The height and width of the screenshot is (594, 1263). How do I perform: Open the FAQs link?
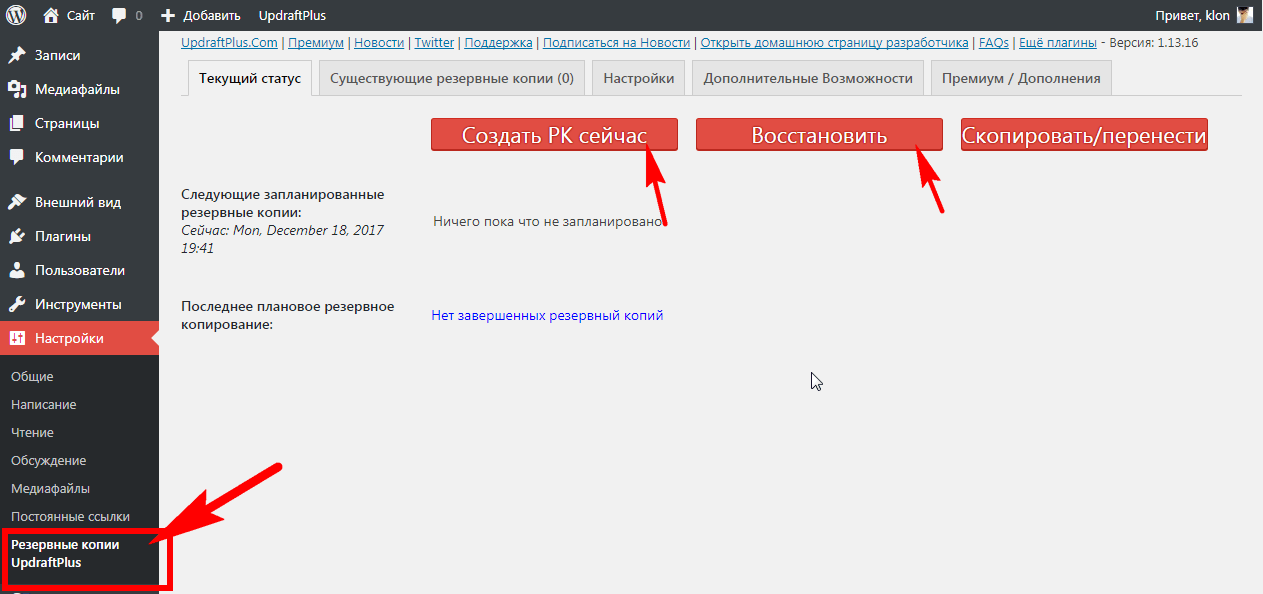[994, 43]
